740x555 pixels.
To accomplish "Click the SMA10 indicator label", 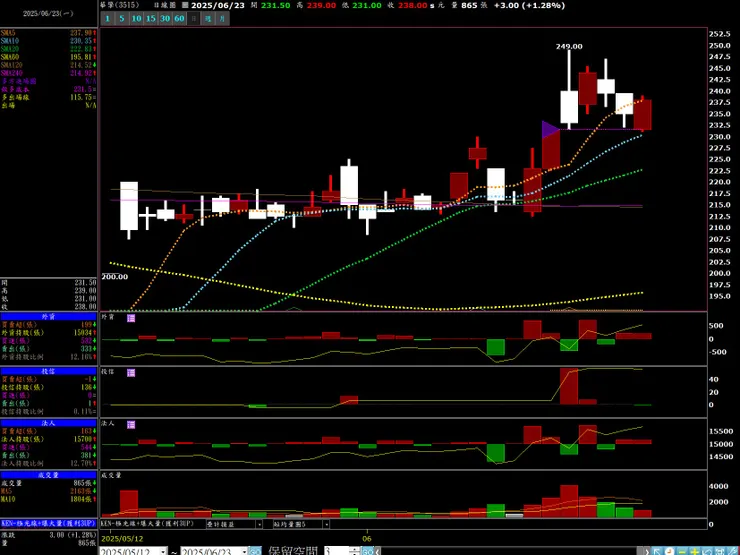I will 9,41.
